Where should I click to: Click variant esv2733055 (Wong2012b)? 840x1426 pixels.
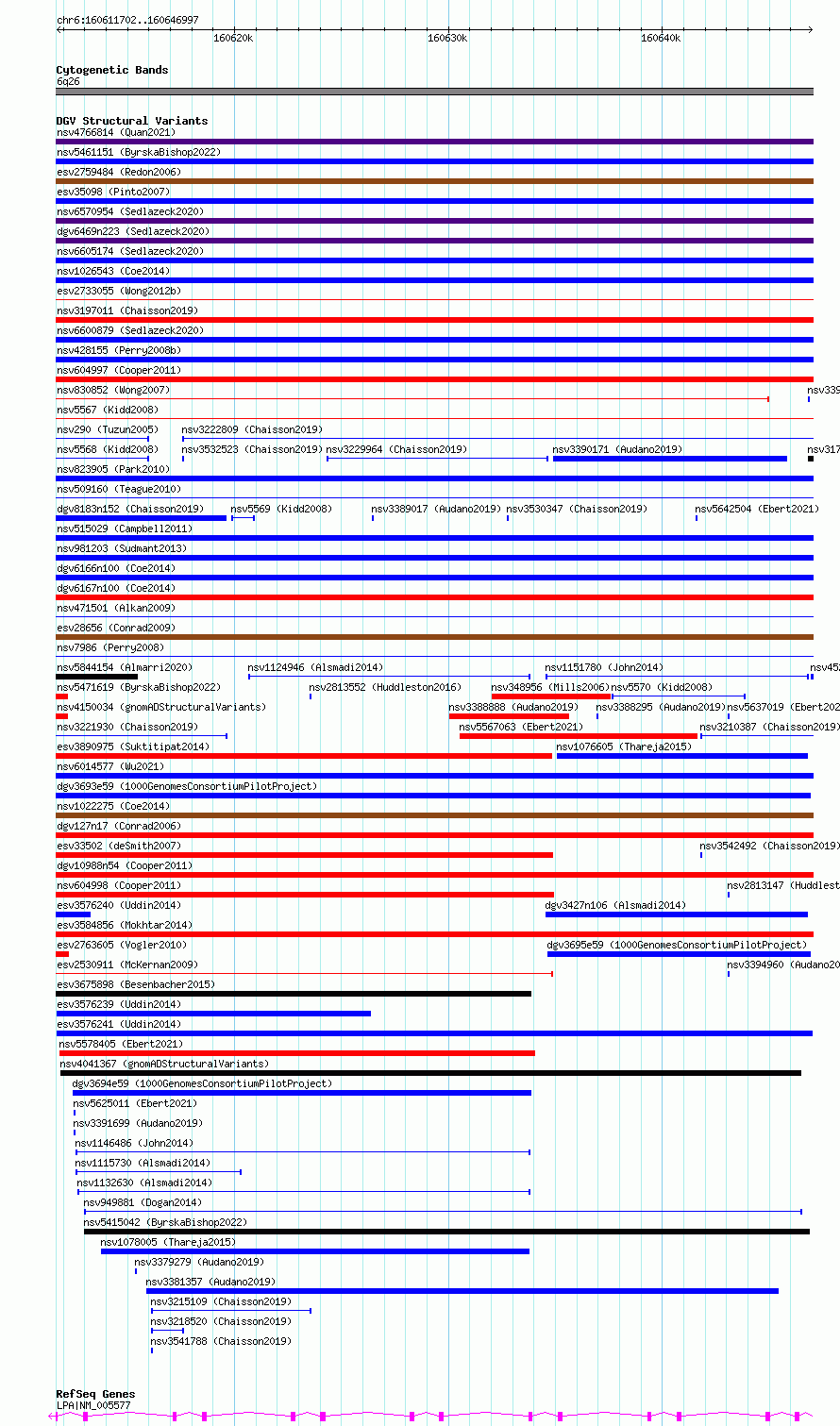click(118, 291)
